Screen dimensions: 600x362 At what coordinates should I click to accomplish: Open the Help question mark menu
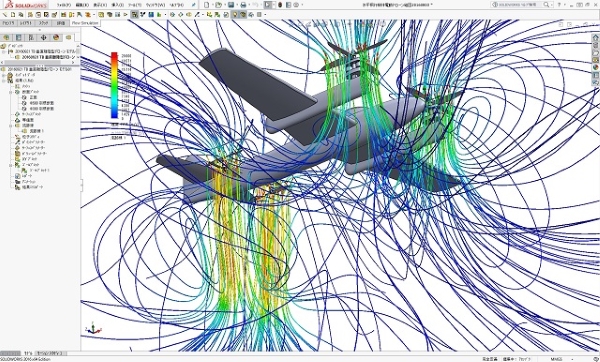tap(559, 5)
